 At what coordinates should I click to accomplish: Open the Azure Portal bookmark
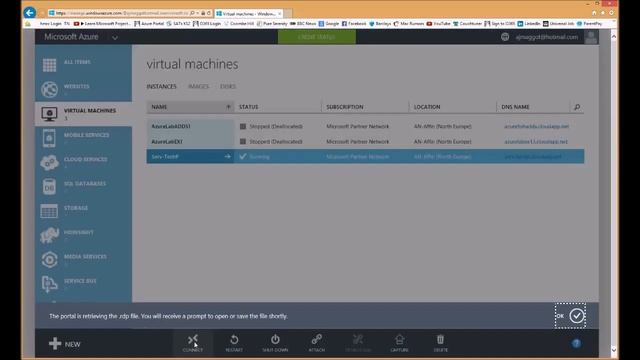click(149, 24)
